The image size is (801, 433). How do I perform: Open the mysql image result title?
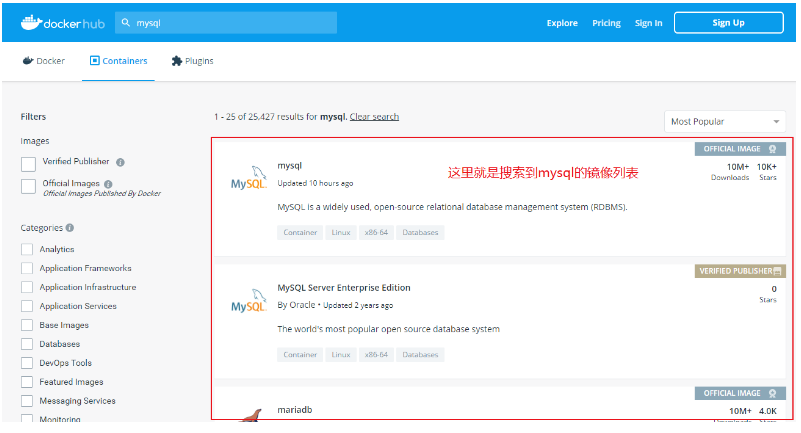[290, 165]
